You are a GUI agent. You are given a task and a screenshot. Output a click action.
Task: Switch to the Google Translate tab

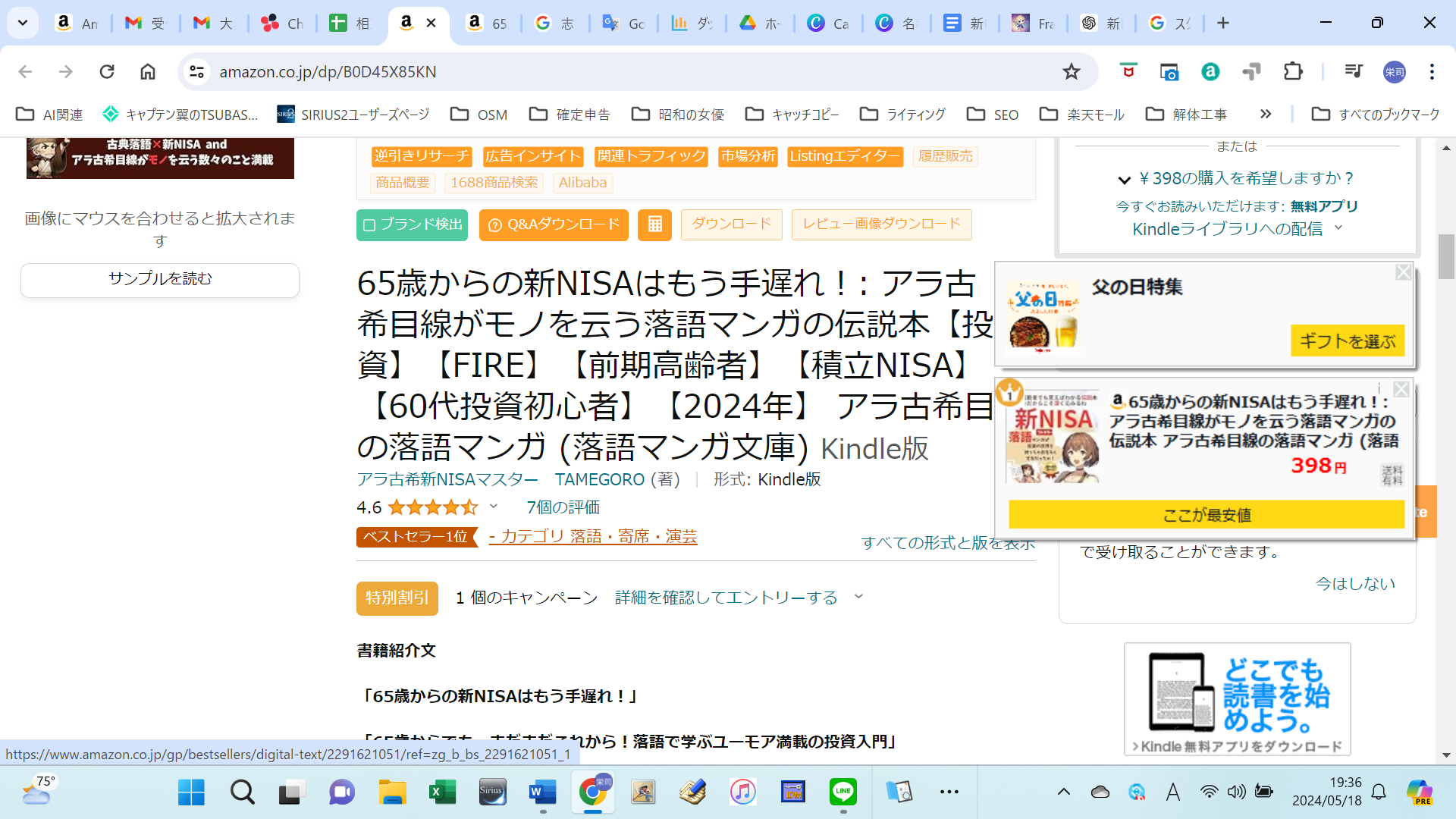pos(623,23)
